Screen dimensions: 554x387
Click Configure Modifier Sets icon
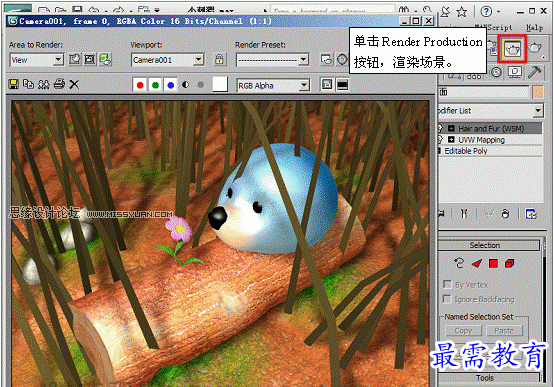(x=531, y=213)
